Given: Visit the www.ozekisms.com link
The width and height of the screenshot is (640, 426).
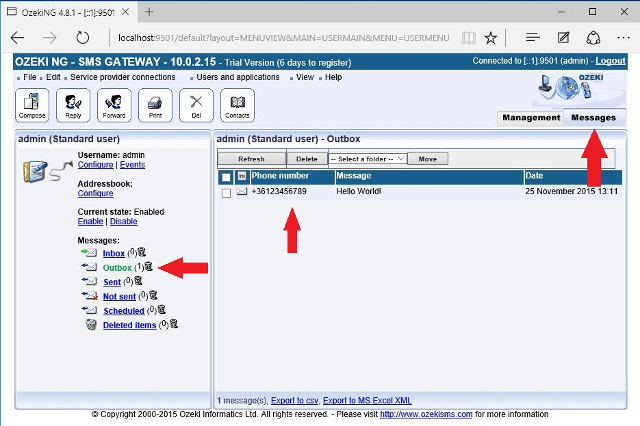Looking at the screenshot, I should [x=426, y=414].
